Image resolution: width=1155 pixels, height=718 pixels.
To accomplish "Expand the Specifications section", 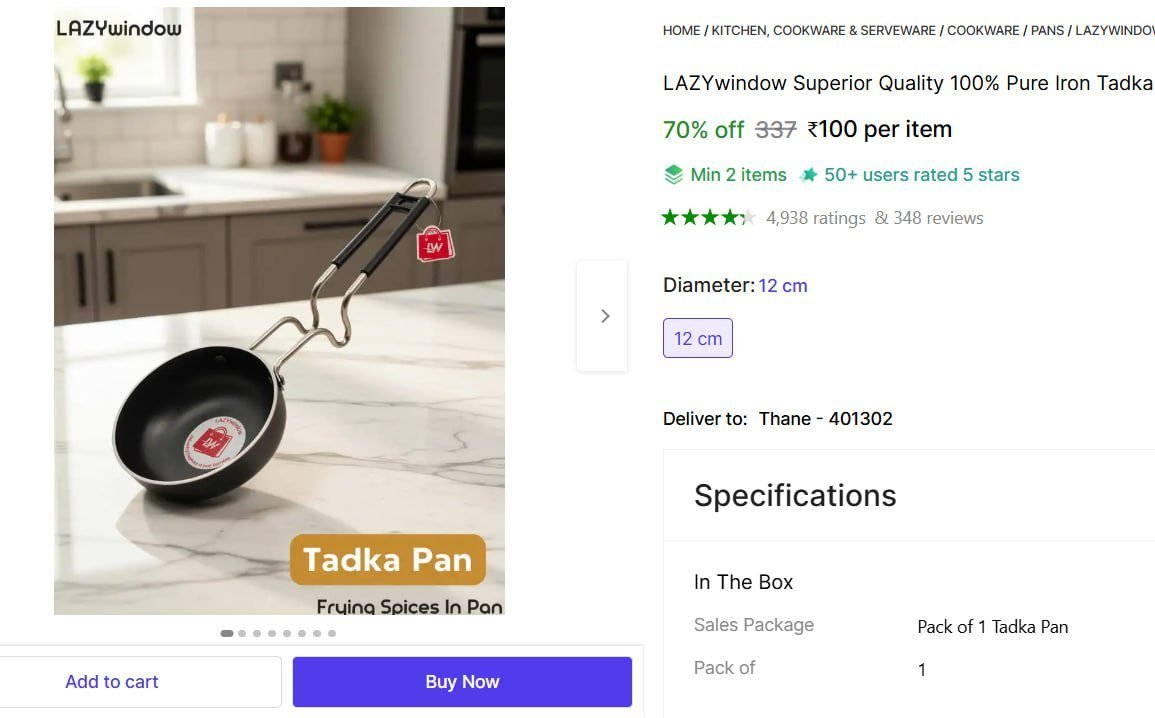I will [795, 495].
